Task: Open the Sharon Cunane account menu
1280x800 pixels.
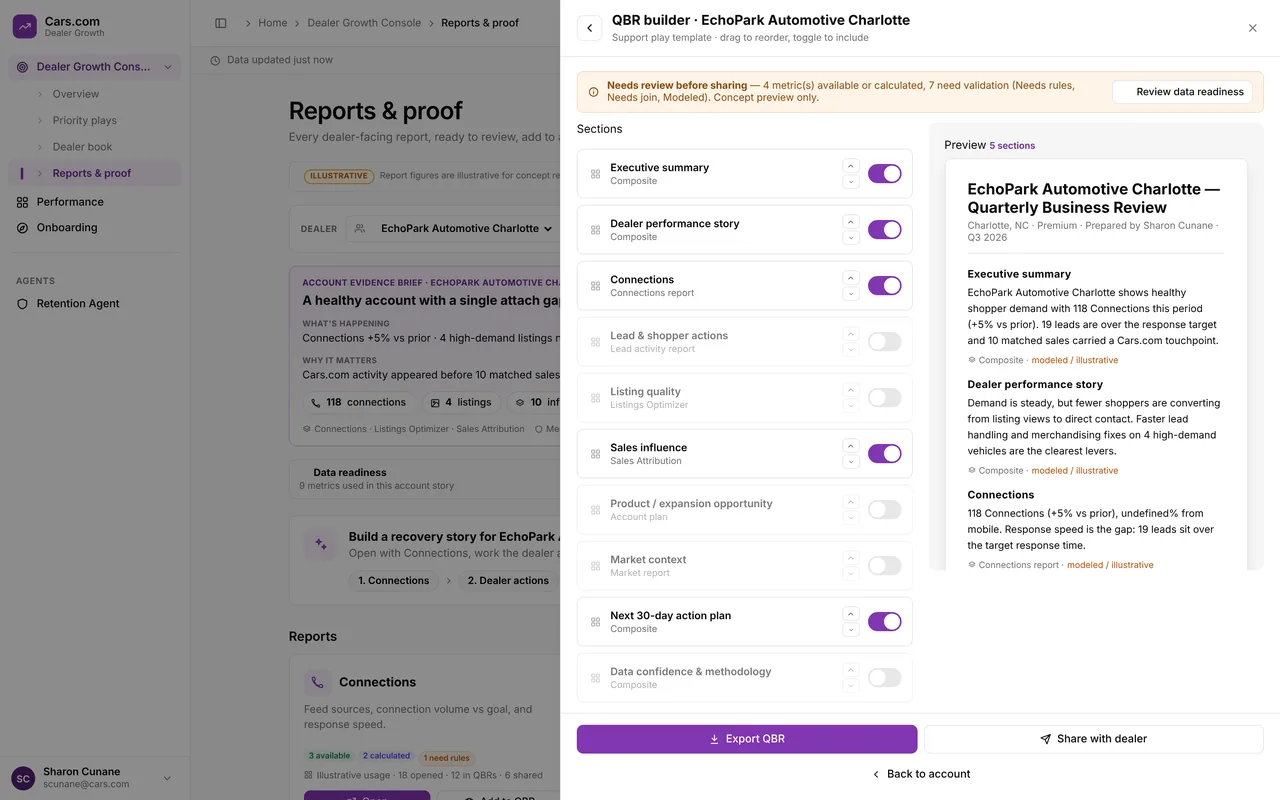Action: click(94, 778)
